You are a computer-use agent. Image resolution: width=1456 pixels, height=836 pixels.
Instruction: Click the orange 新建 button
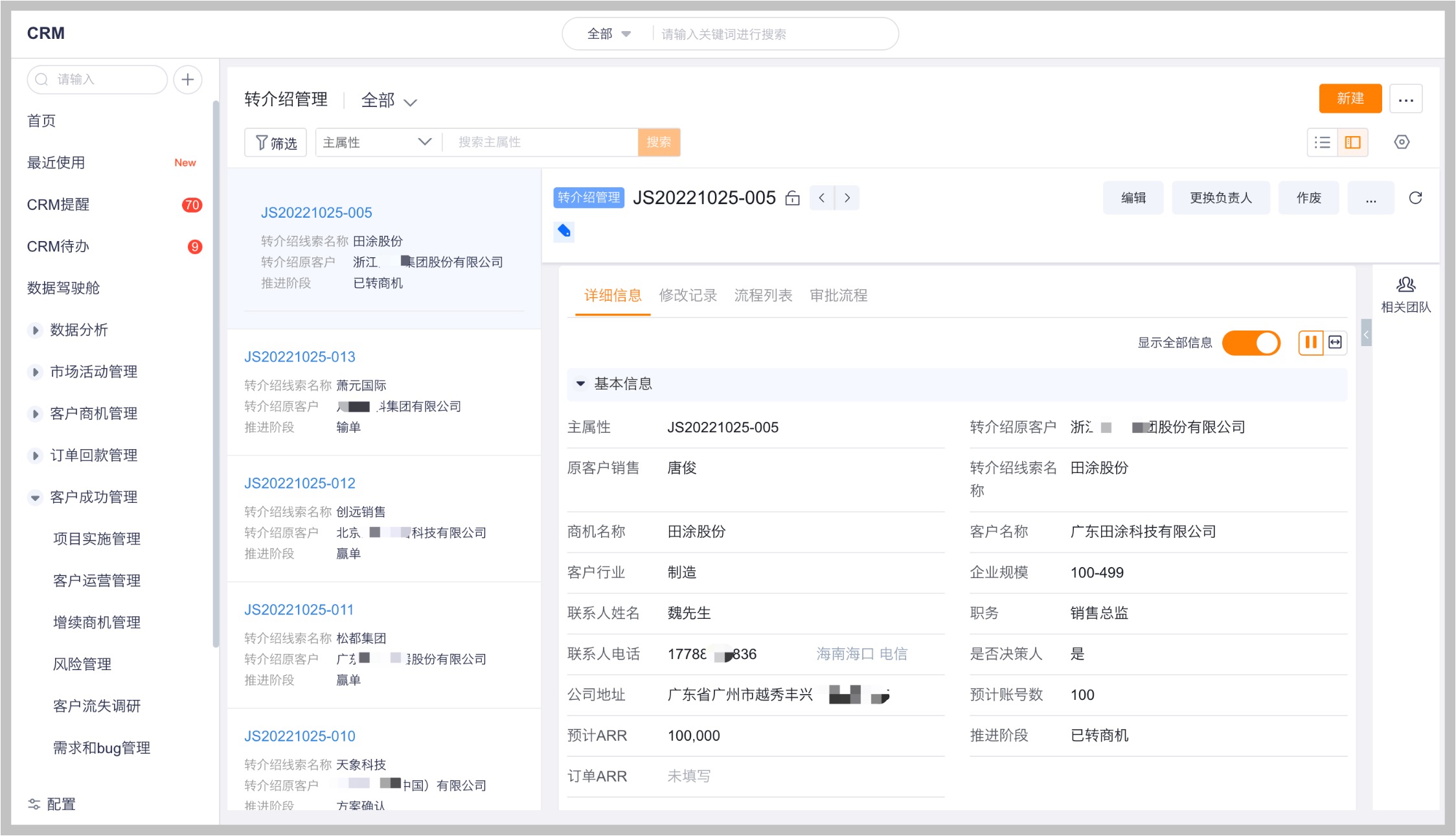point(1350,99)
